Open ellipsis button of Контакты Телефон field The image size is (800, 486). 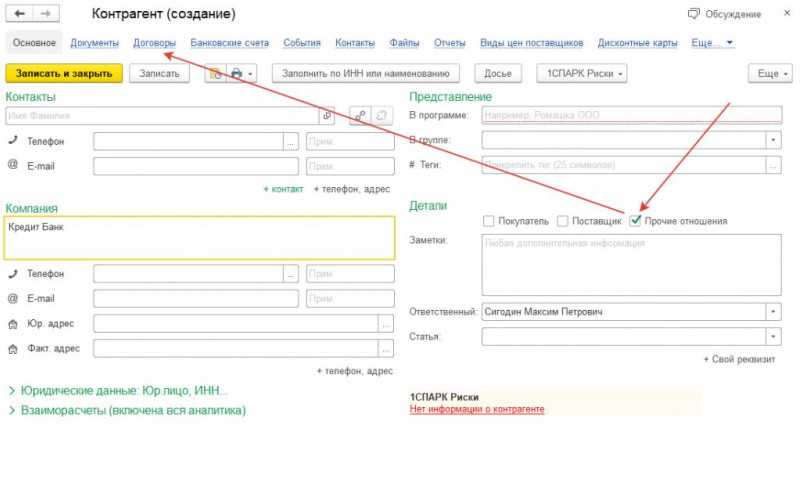point(290,141)
